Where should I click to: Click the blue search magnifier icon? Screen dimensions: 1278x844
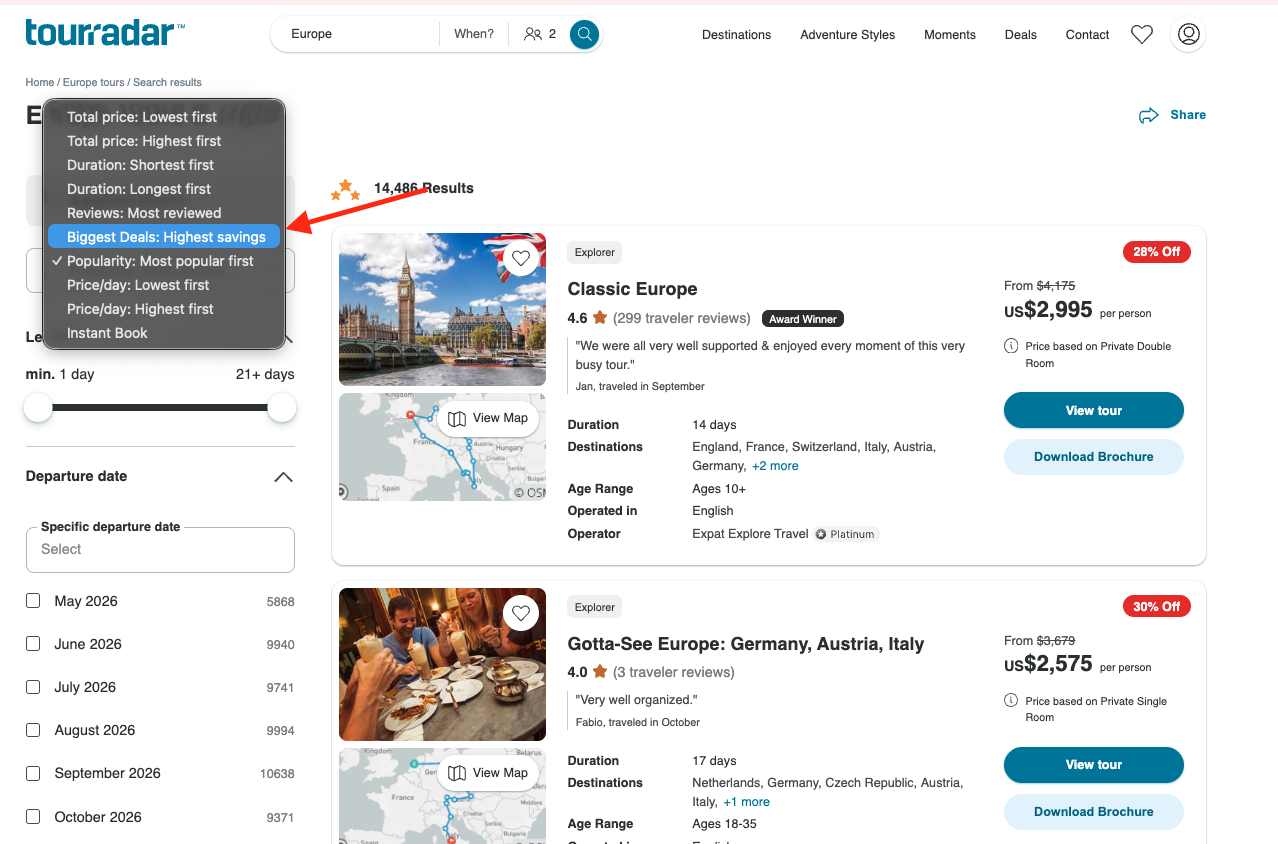tap(584, 34)
